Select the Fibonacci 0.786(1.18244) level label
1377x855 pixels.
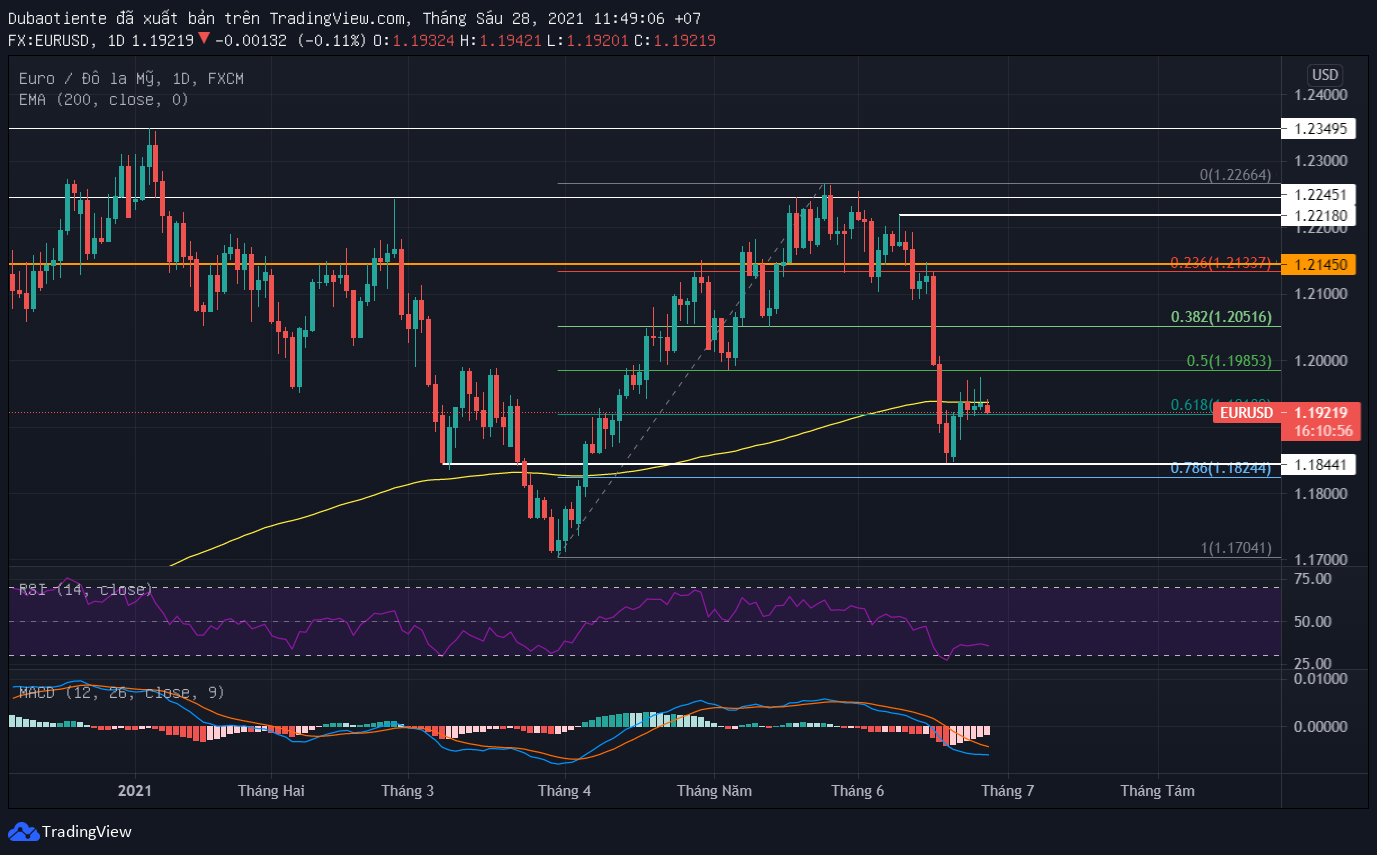1221,468
